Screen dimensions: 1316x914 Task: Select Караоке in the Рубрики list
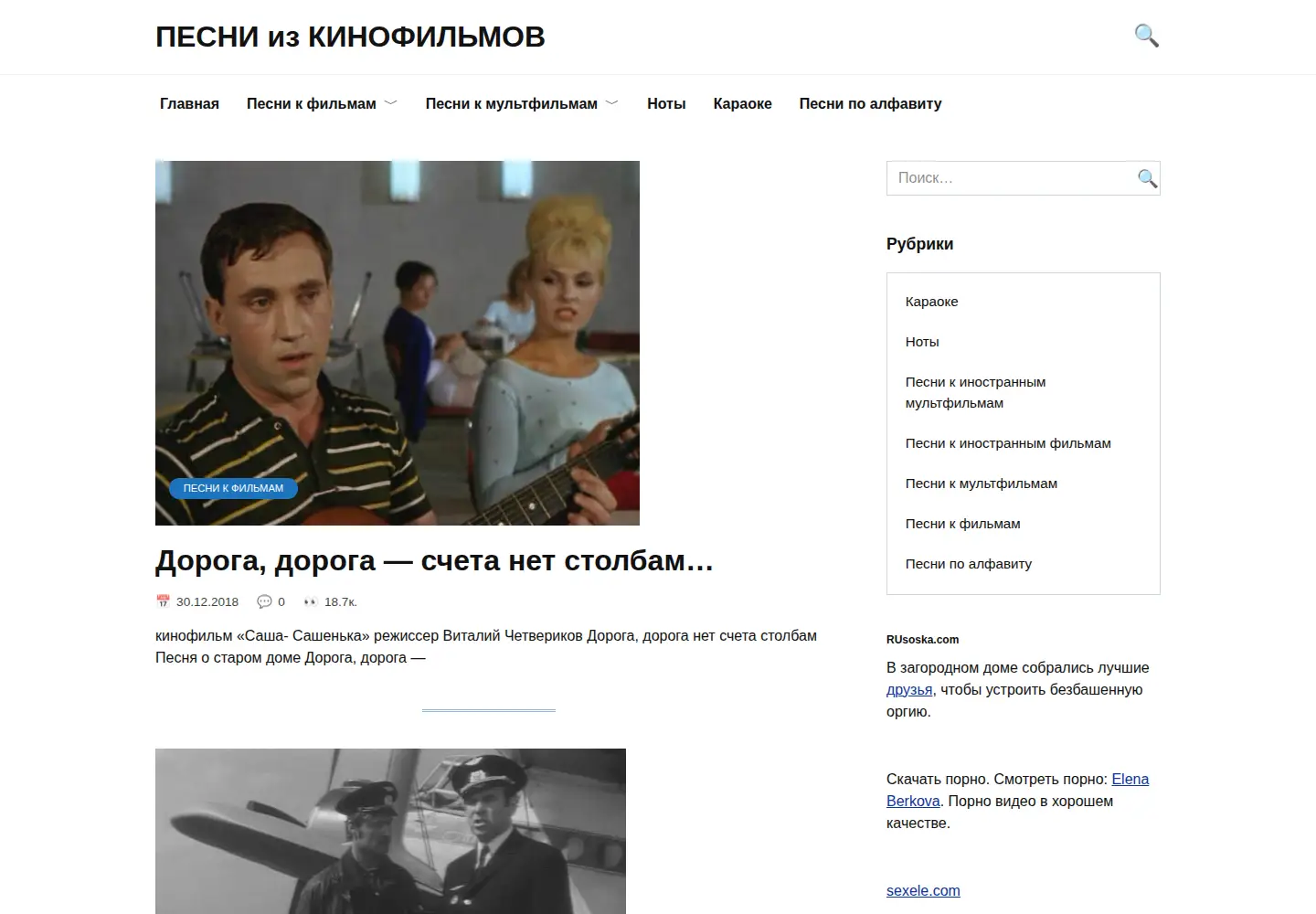pos(932,302)
